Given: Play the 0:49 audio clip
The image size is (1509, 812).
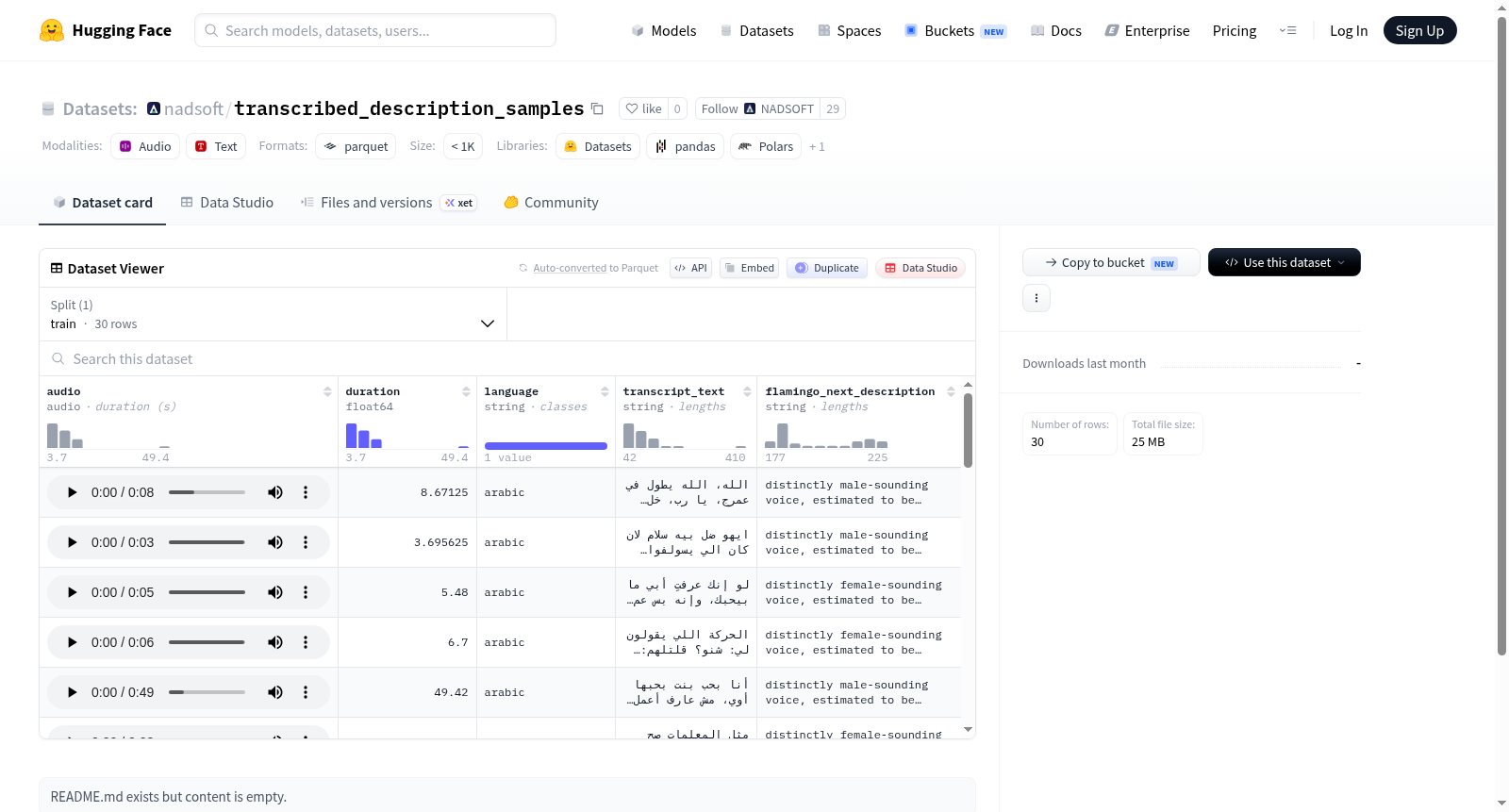Looking at the screenshot, I should (x=72, y=692).
